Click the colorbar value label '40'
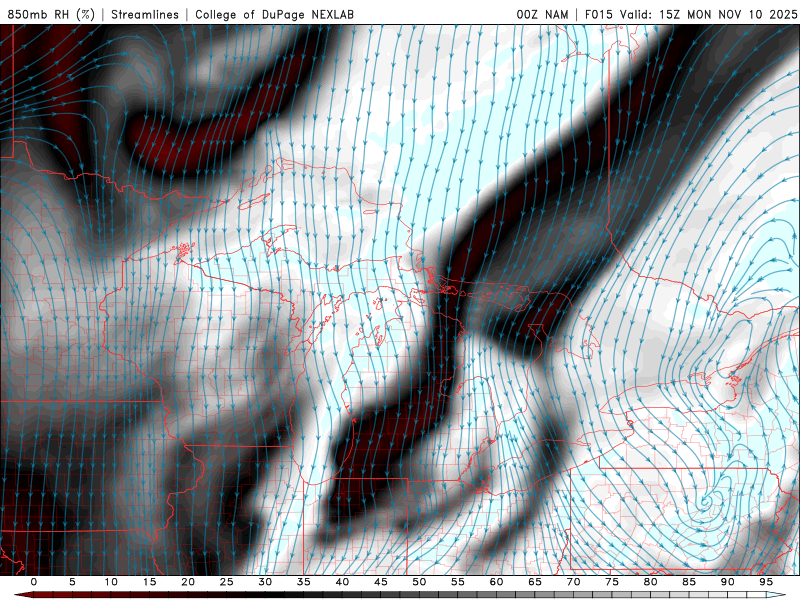Image resolution: width=800 pixels, height=600 pixels. coord(342,582)
